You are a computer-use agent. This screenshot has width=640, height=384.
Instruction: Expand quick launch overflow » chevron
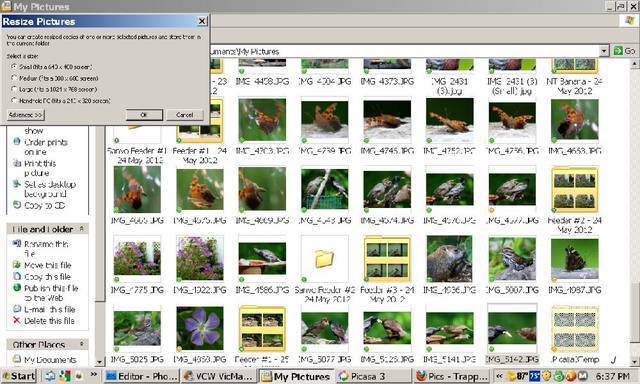[x=94, y=374]
